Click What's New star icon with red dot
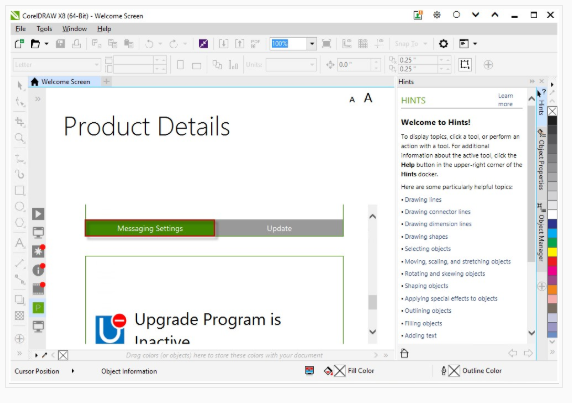 click(x=38, y=251)
